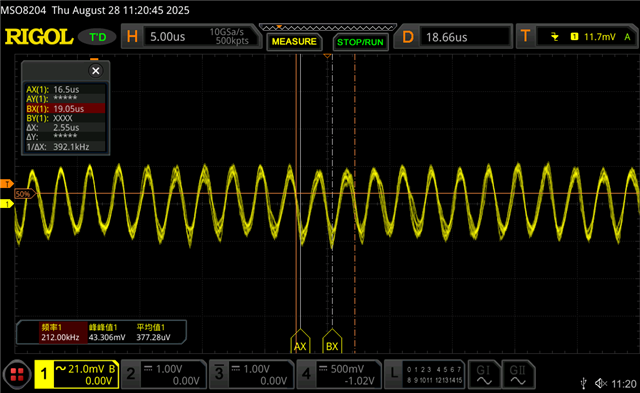This screenshot has width=640, height=393.
Task: Toggle channel 3 tab at 1.00V
Action: (252, 374)
